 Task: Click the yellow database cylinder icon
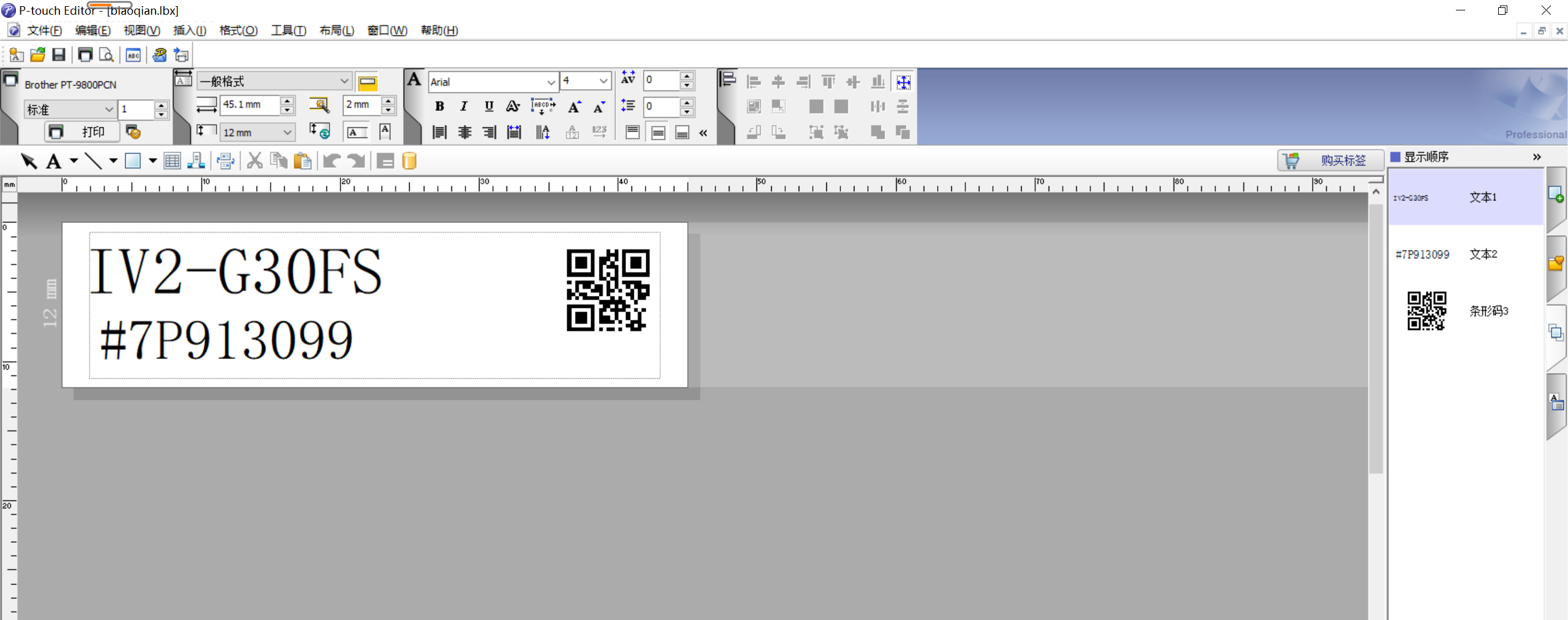click(x=409, y=161)
